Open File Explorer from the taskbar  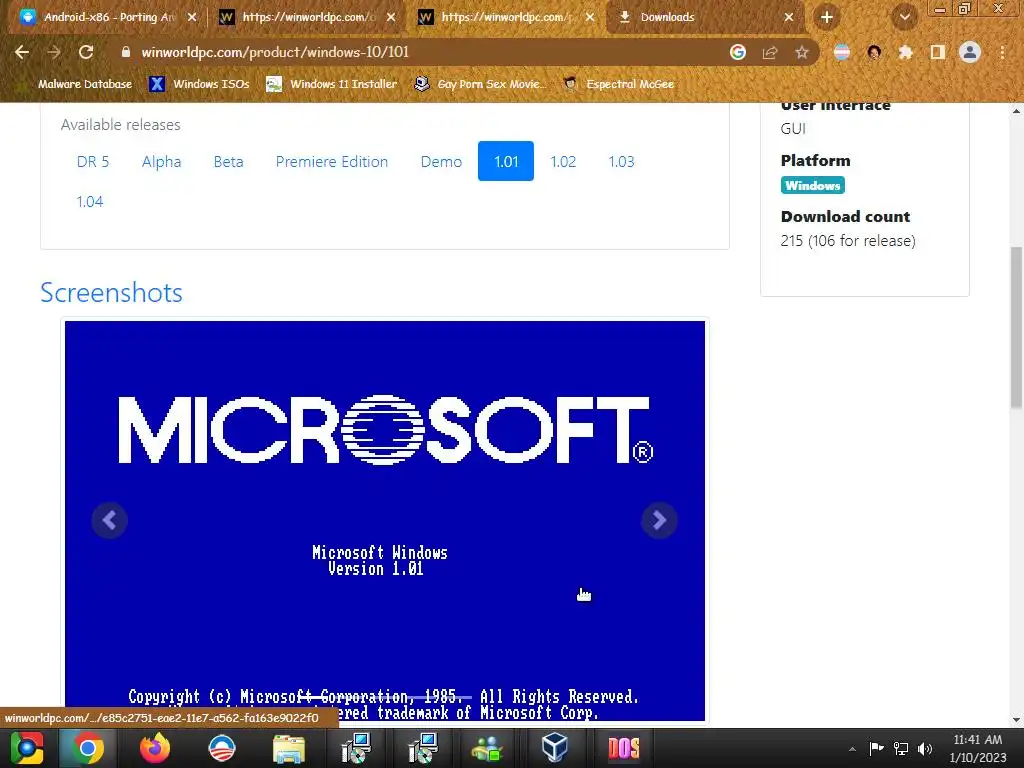288,748
